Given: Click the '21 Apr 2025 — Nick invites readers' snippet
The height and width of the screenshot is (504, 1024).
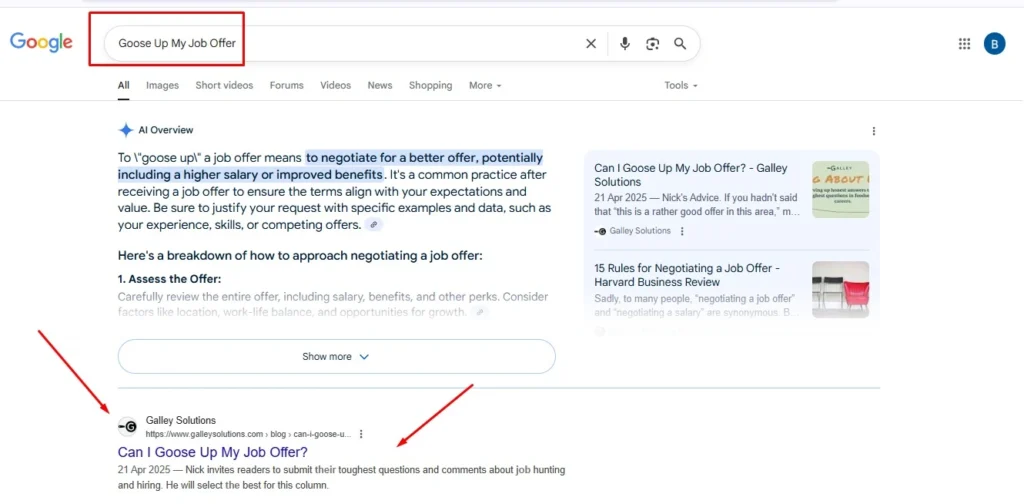Looking at the screenshot, I should (342, 478).
